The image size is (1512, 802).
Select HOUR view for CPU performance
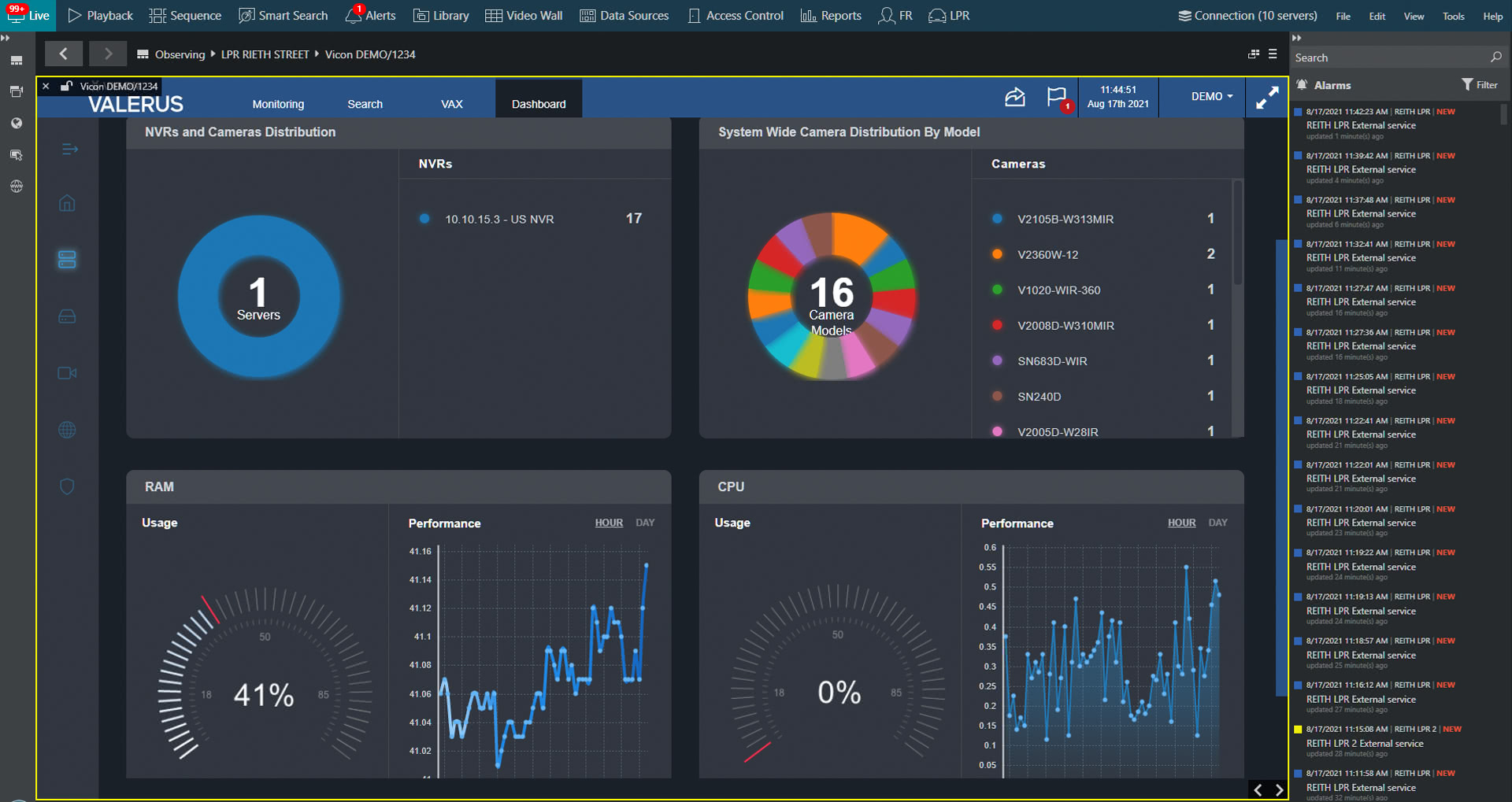[1181, 523]
